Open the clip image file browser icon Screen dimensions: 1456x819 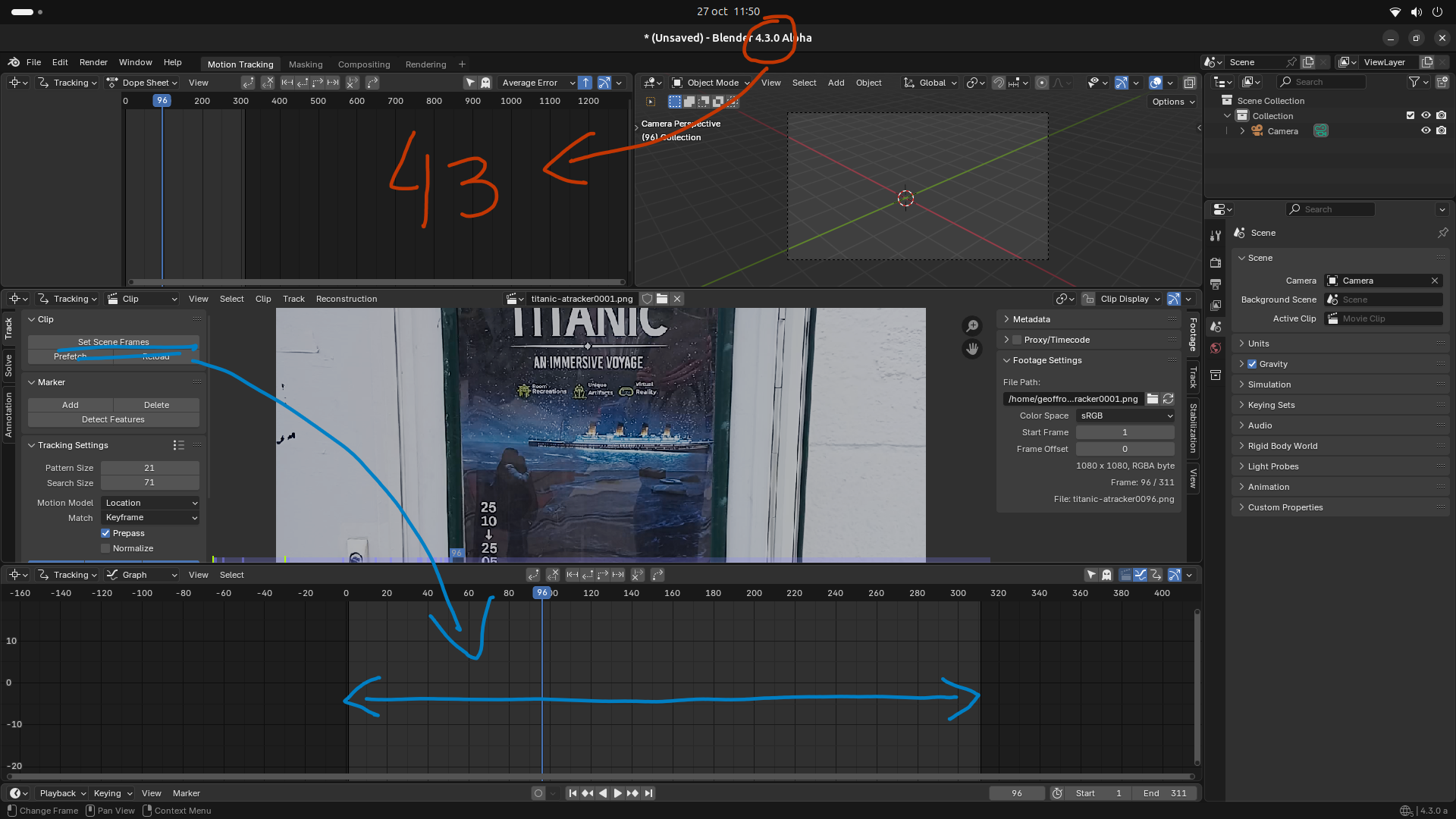coord(662,299)
